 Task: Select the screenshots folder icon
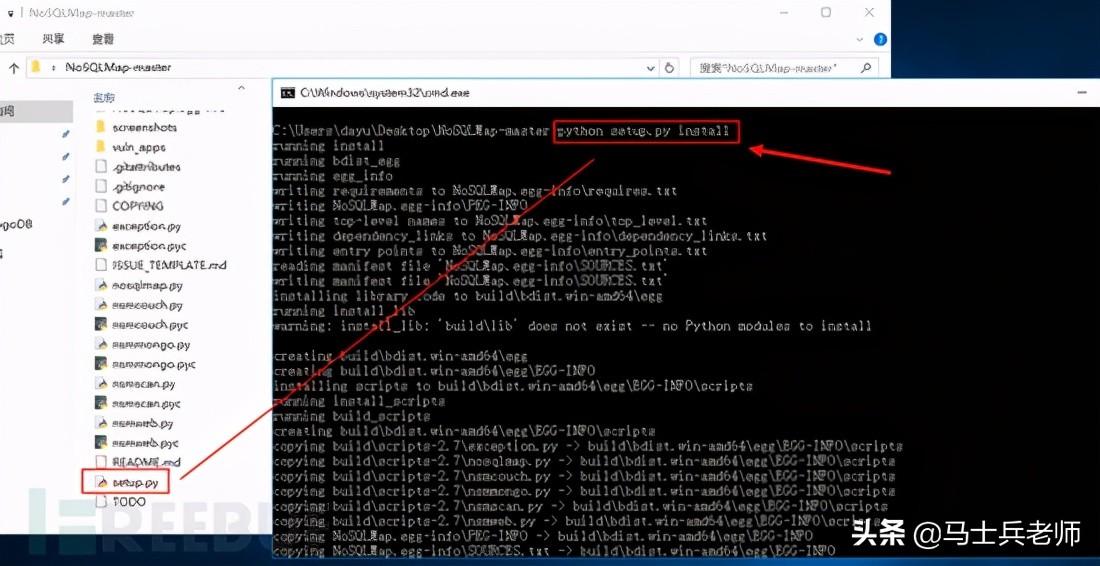coord(100,128)
